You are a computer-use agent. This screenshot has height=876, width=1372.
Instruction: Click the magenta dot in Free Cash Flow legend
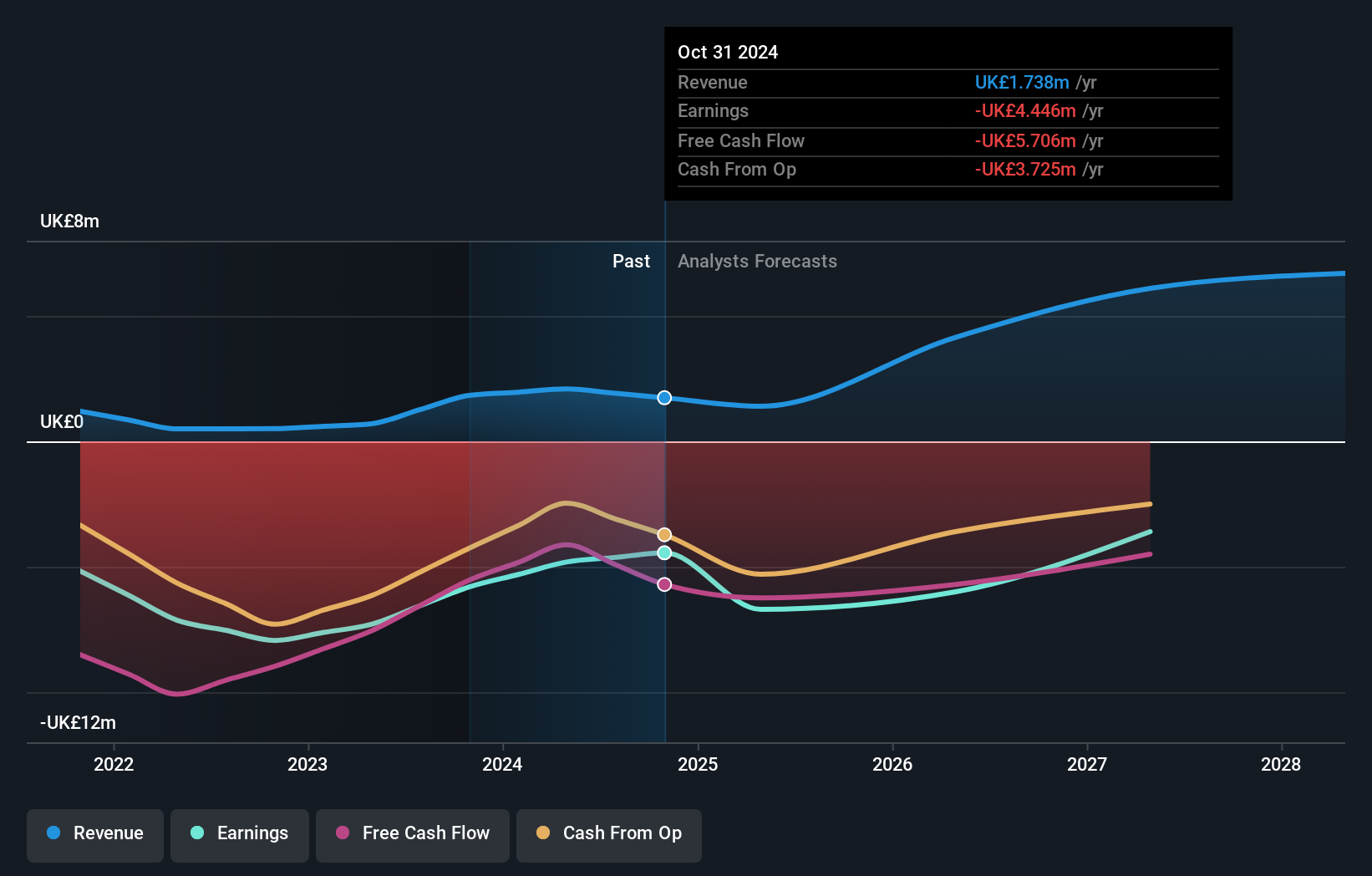tap(341, 833)
